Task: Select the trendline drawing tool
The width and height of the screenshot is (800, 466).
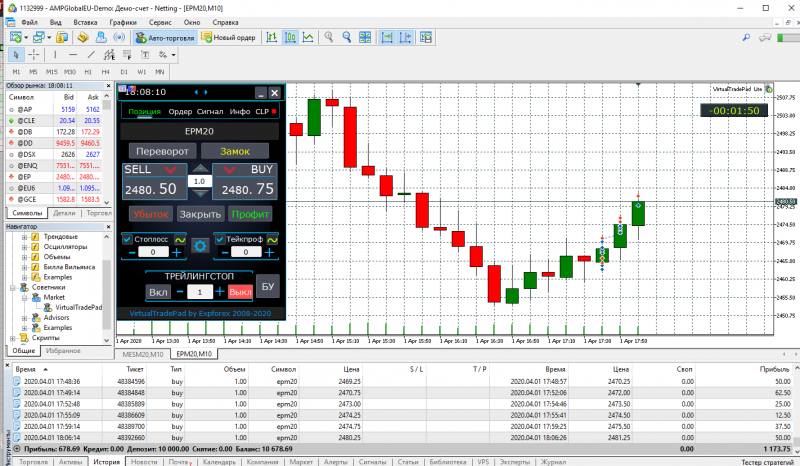Action: pyautogui.click(x=91, y=55)
